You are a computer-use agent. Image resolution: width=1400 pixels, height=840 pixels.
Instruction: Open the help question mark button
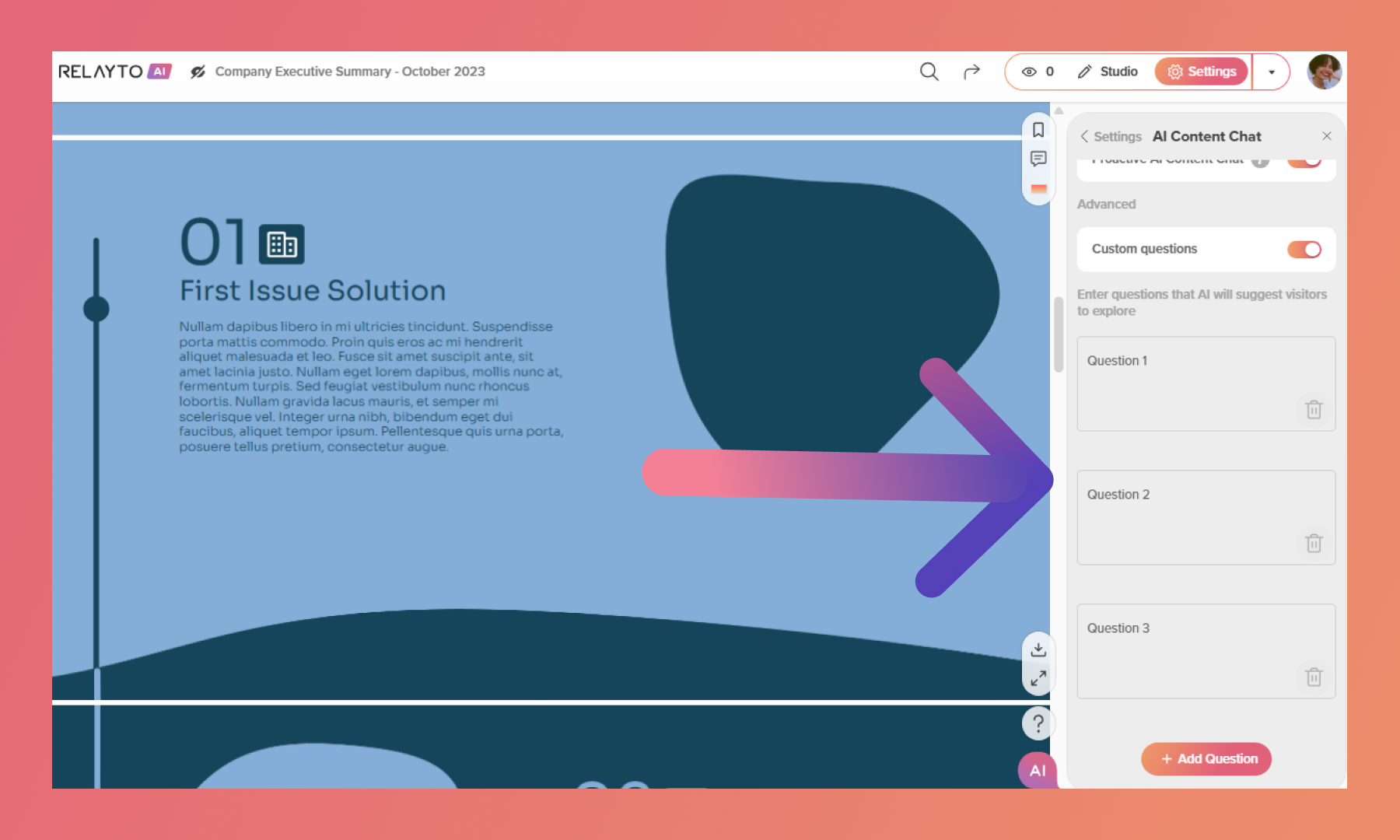pyautogui.click(x=1038, y=723)
